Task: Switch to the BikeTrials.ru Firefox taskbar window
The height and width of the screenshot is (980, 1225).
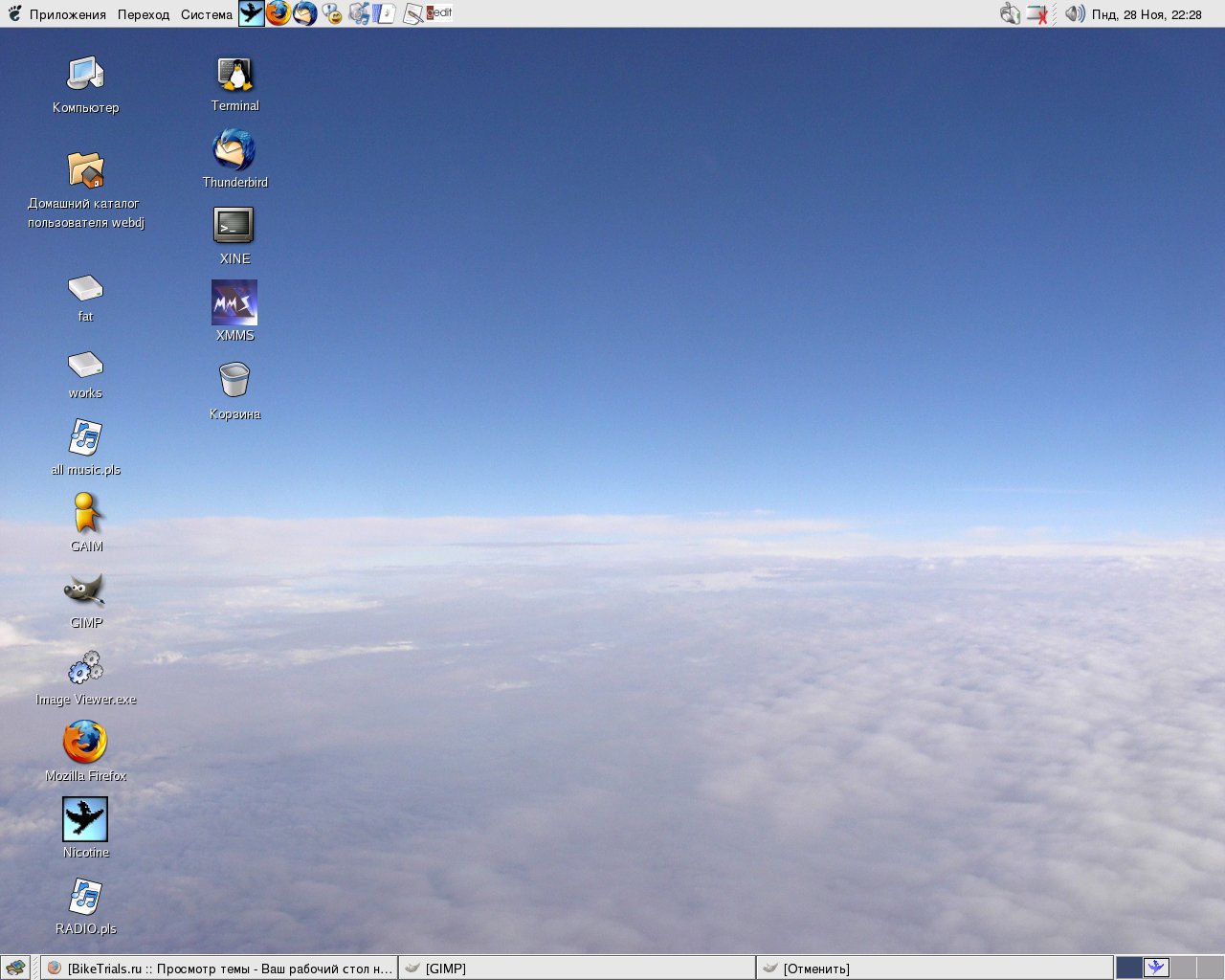Action: (219, 969)
